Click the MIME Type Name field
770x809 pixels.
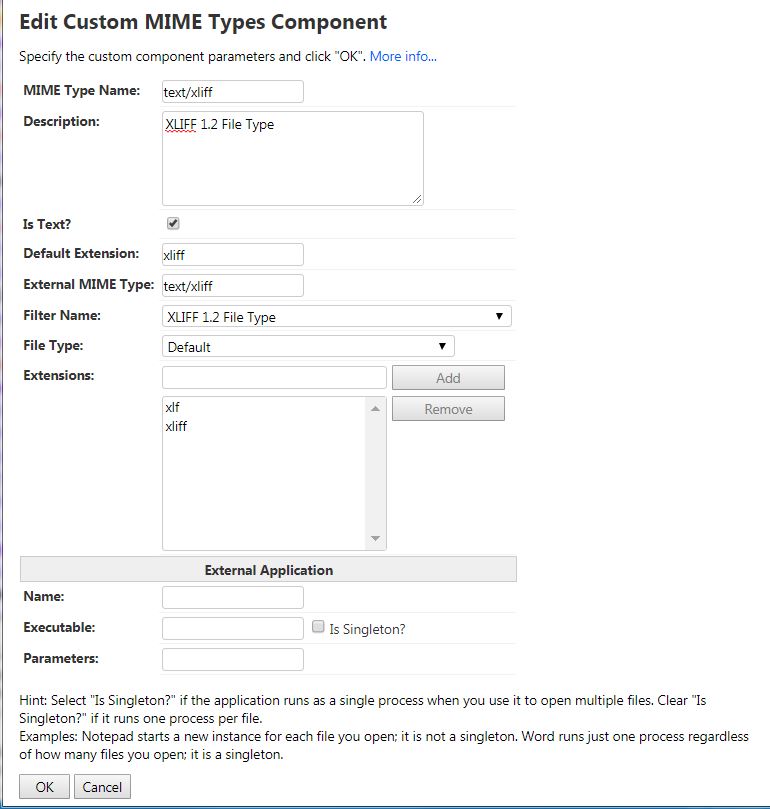click(x=233, y=92)
